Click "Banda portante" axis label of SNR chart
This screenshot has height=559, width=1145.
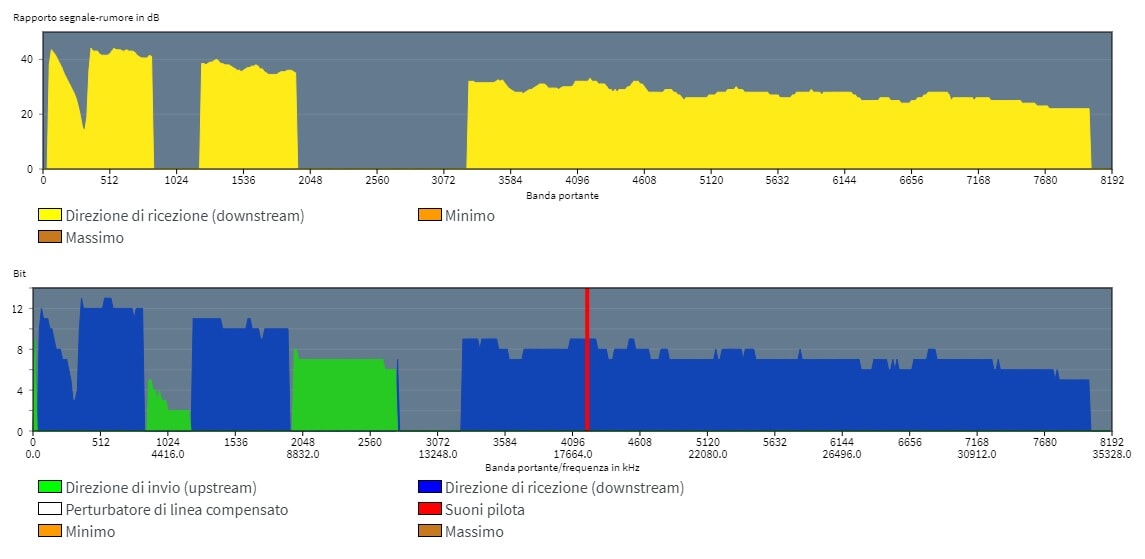562,195
